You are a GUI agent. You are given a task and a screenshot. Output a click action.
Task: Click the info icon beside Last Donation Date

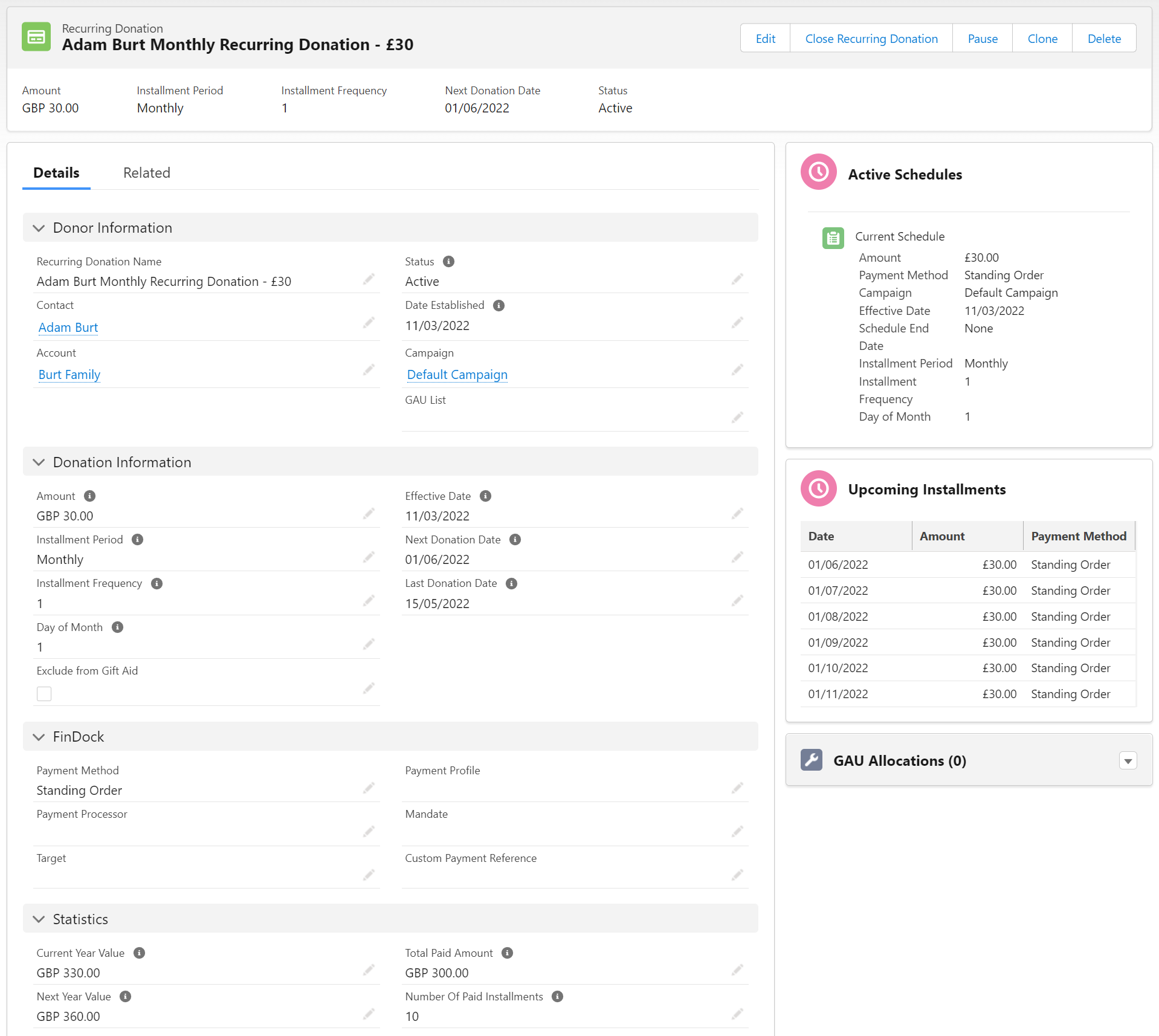pyautogui.click(x=511, y=583)
